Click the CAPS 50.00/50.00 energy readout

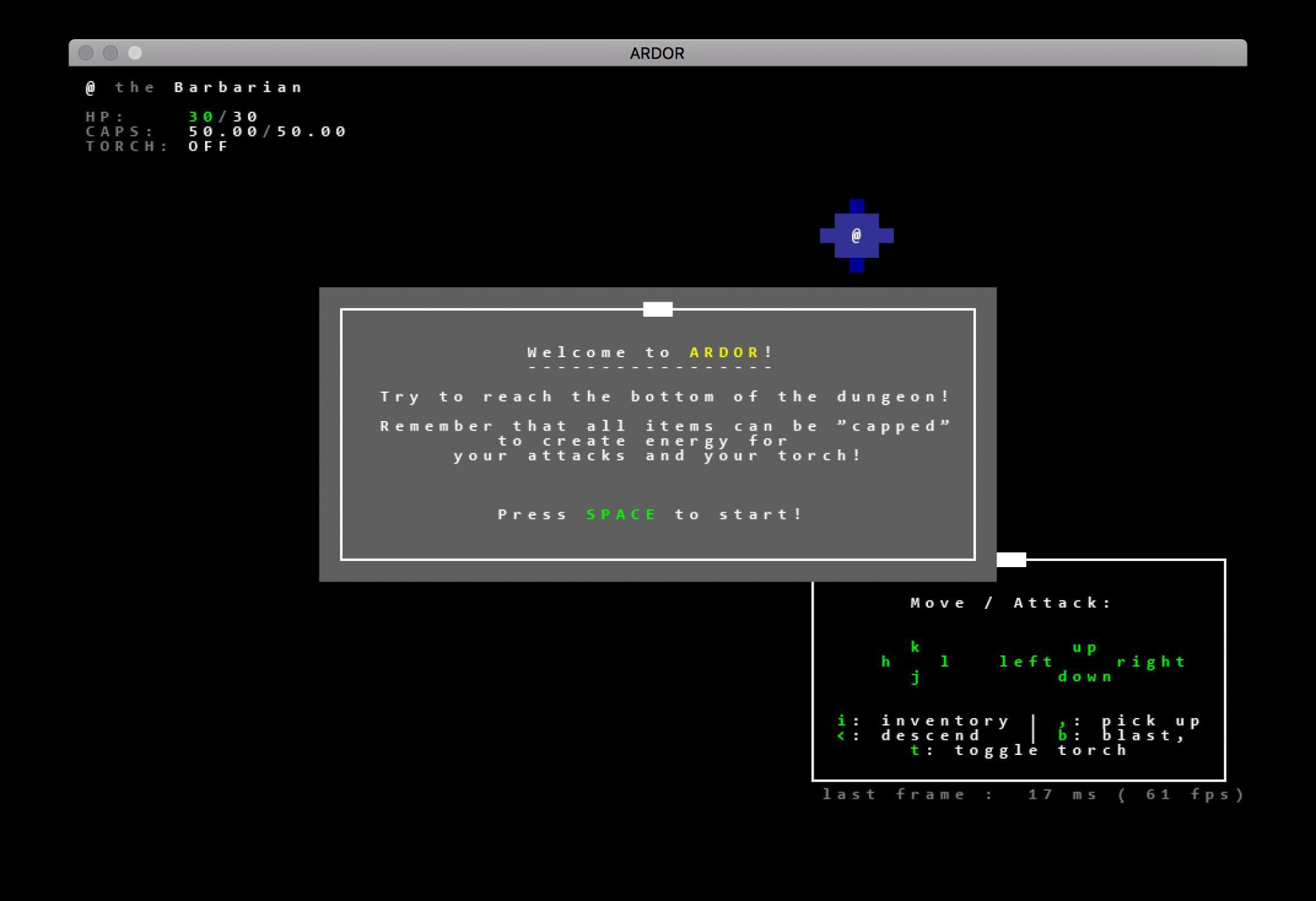click(x=267, y=132)
